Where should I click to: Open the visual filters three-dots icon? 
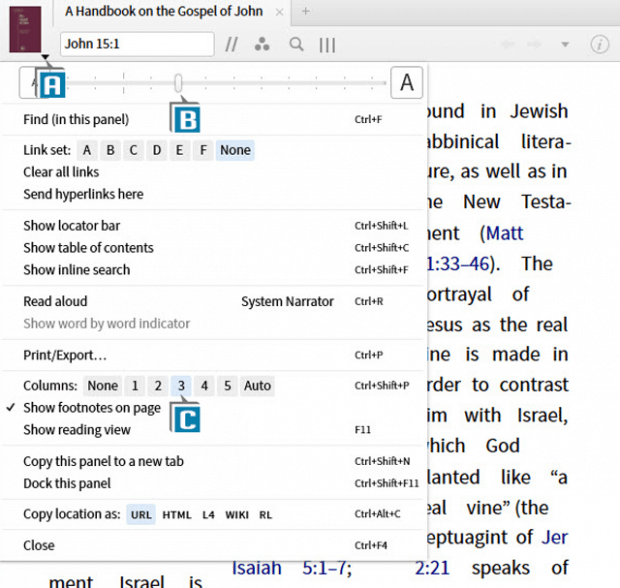click(262, 44)
